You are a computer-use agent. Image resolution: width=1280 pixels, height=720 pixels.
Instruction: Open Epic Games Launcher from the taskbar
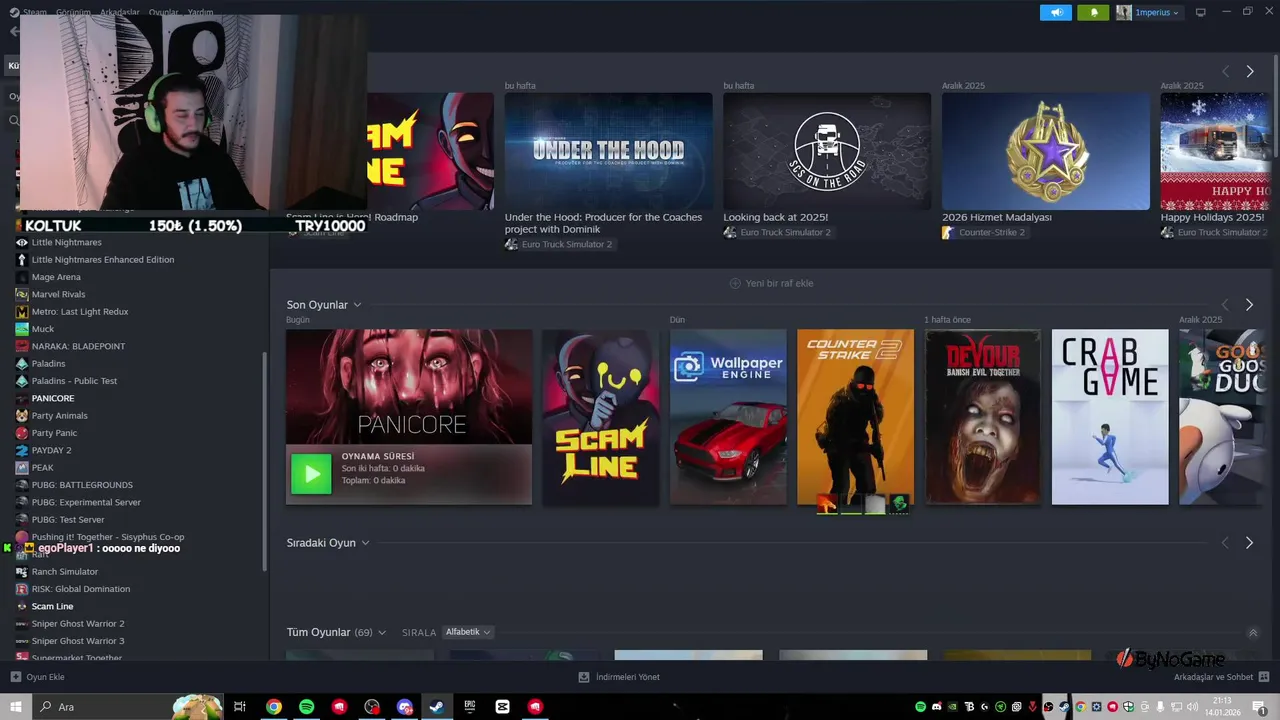(x=470, y=707)
